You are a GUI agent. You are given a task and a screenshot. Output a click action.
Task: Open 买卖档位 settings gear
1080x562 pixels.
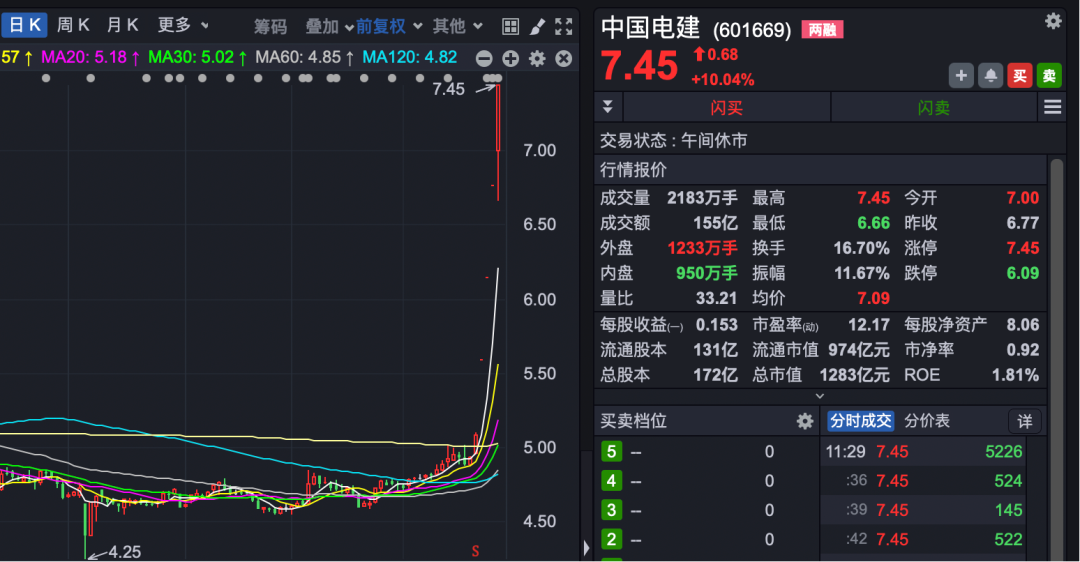804,421
